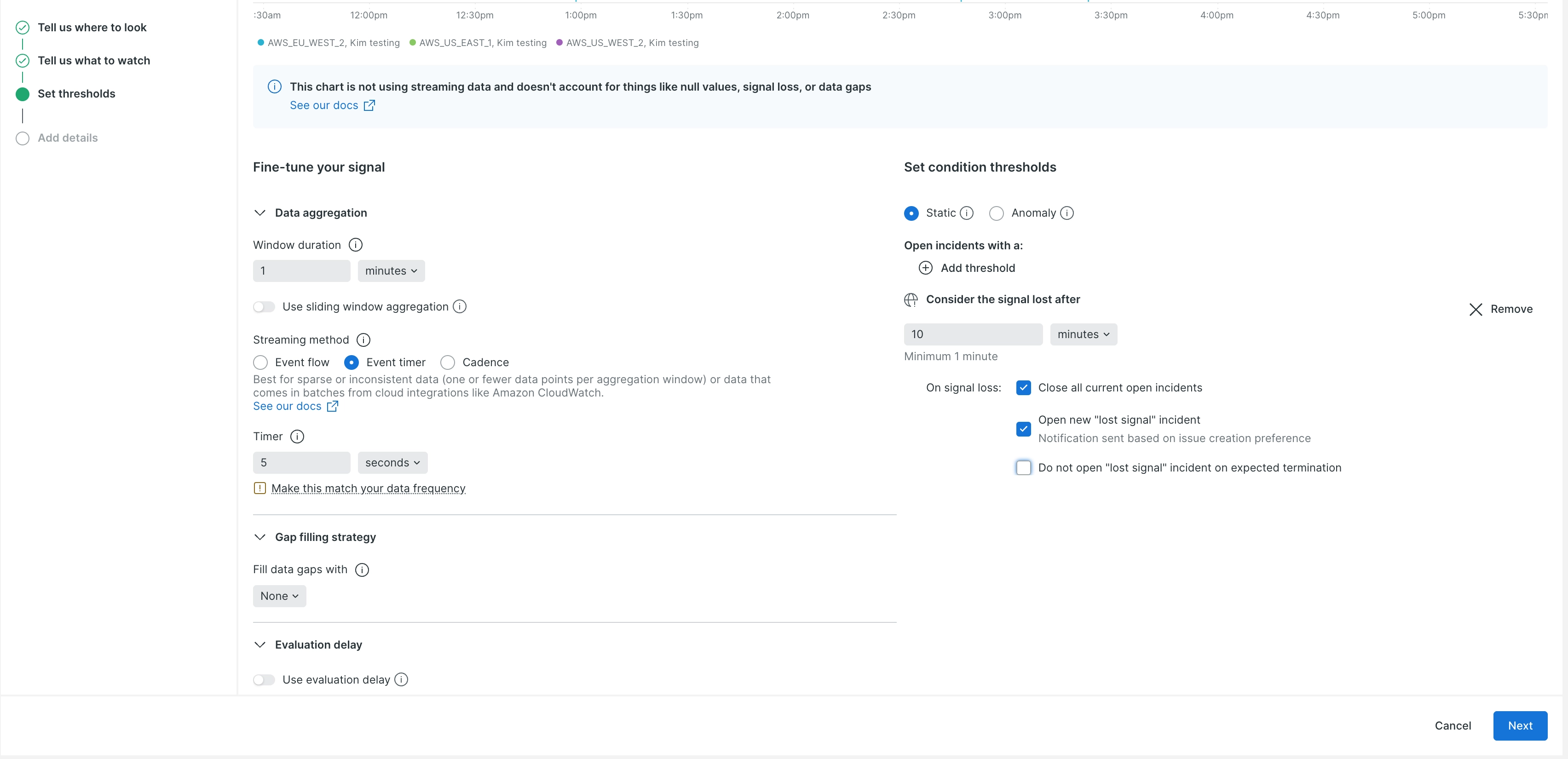Click the Fill data gaps with info icon
Viewport: 1568px width, 759px height.
point(362,569)
